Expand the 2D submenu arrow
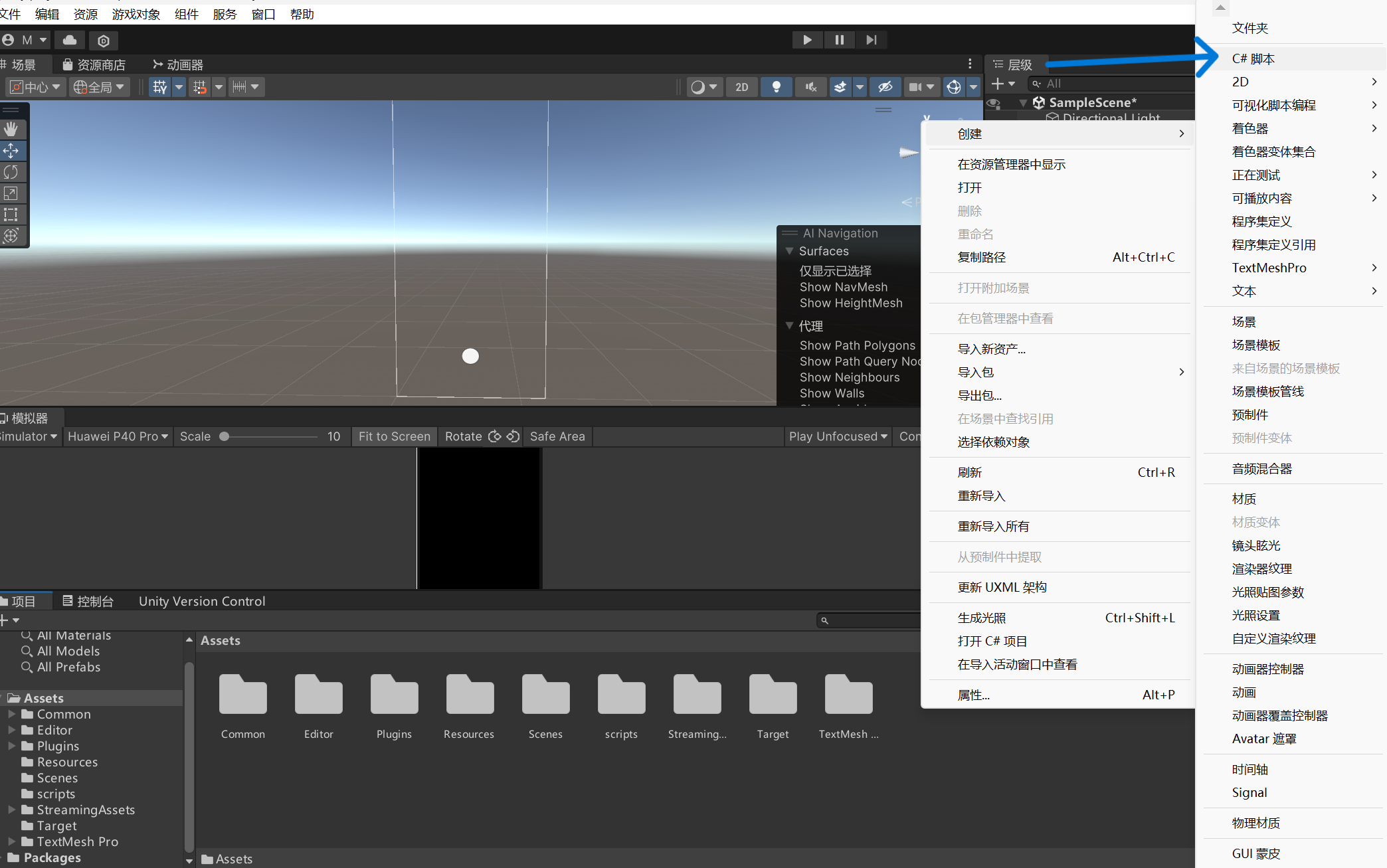Image resolution: width=1387 pixels, height=868 pixels. click(1374, 82)
